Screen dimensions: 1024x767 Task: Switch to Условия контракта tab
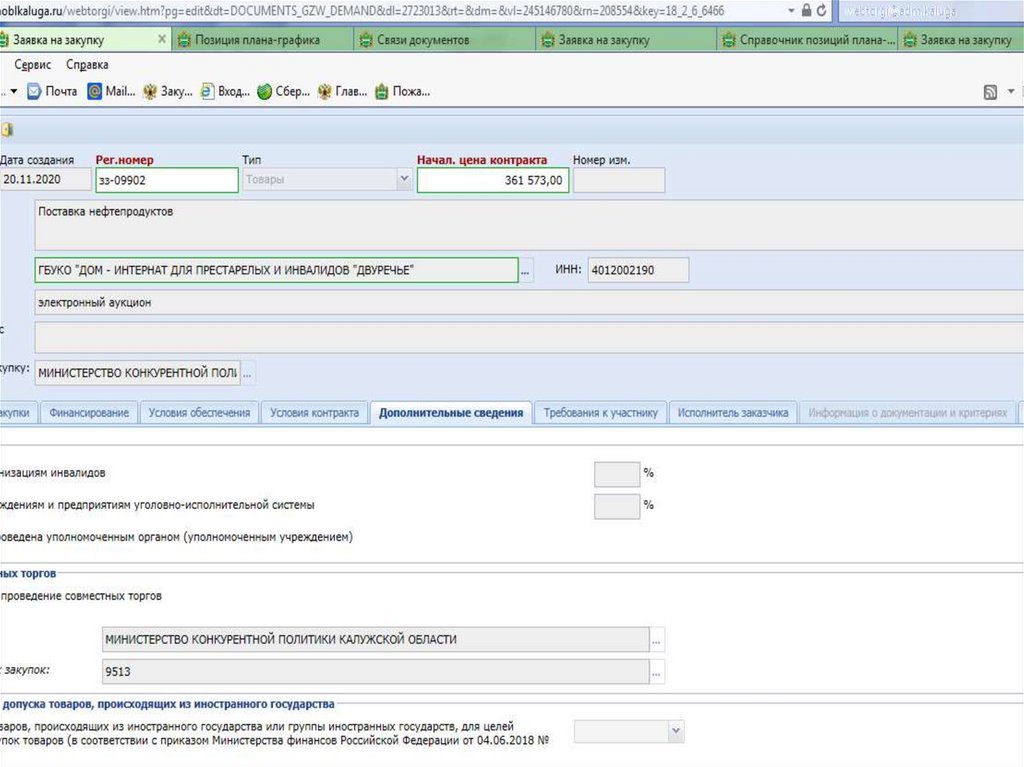[x=314, y=413]
